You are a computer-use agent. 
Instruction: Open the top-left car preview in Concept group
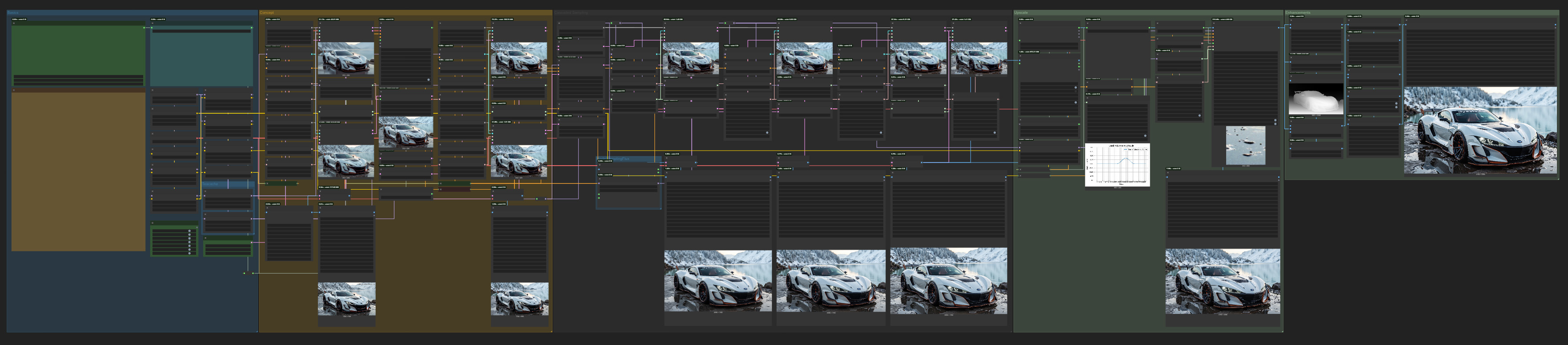346,58
